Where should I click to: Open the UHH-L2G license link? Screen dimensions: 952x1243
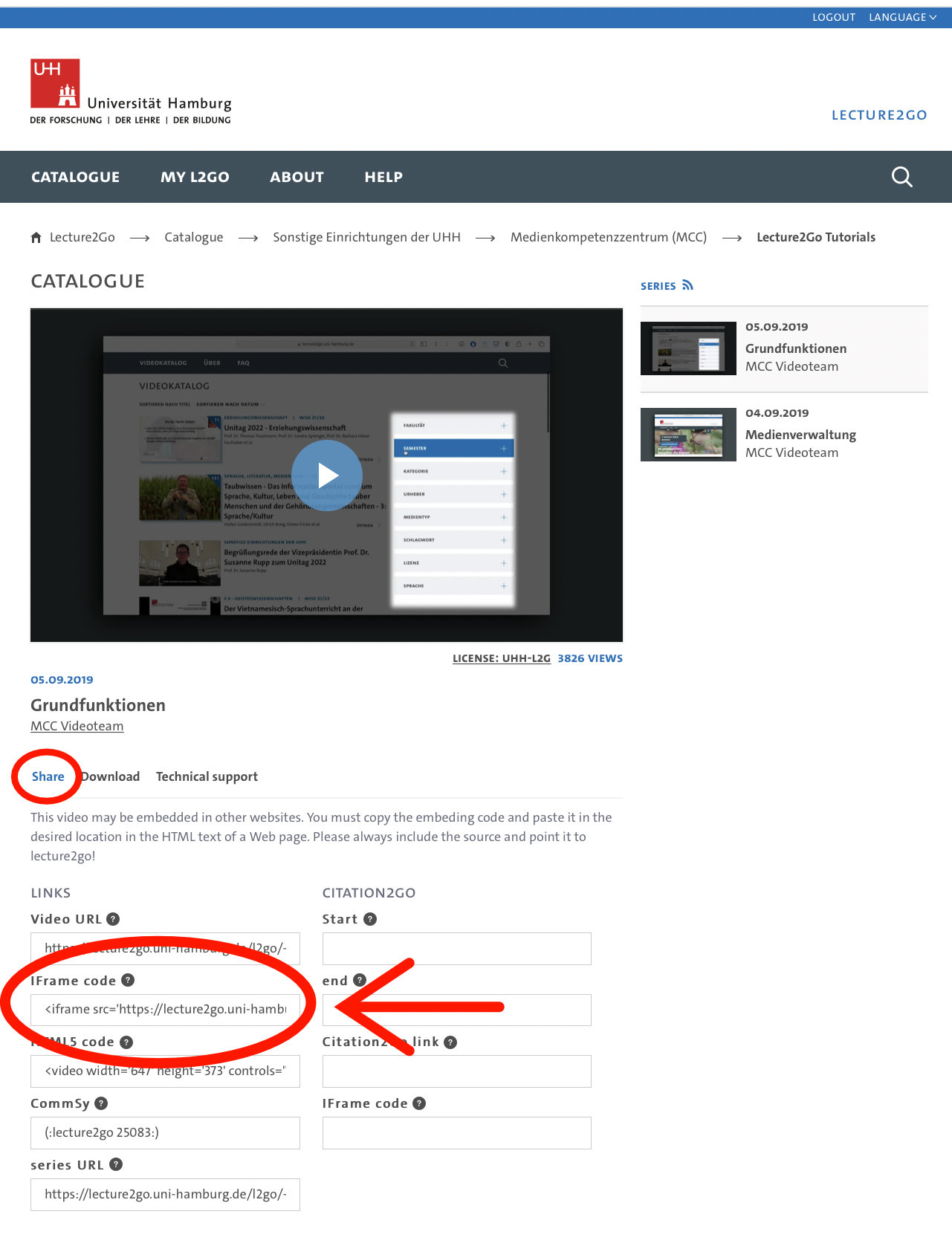point(502,658)
